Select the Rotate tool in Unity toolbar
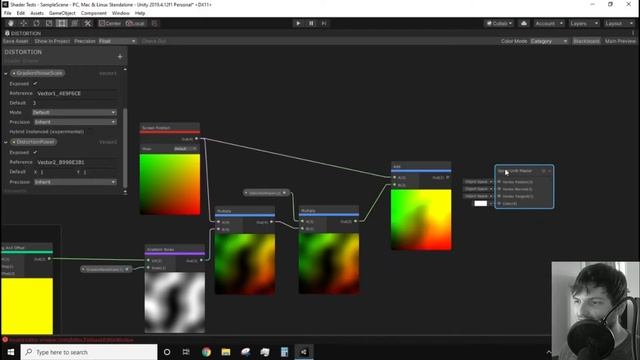640x360 pixels. point(36,23)
